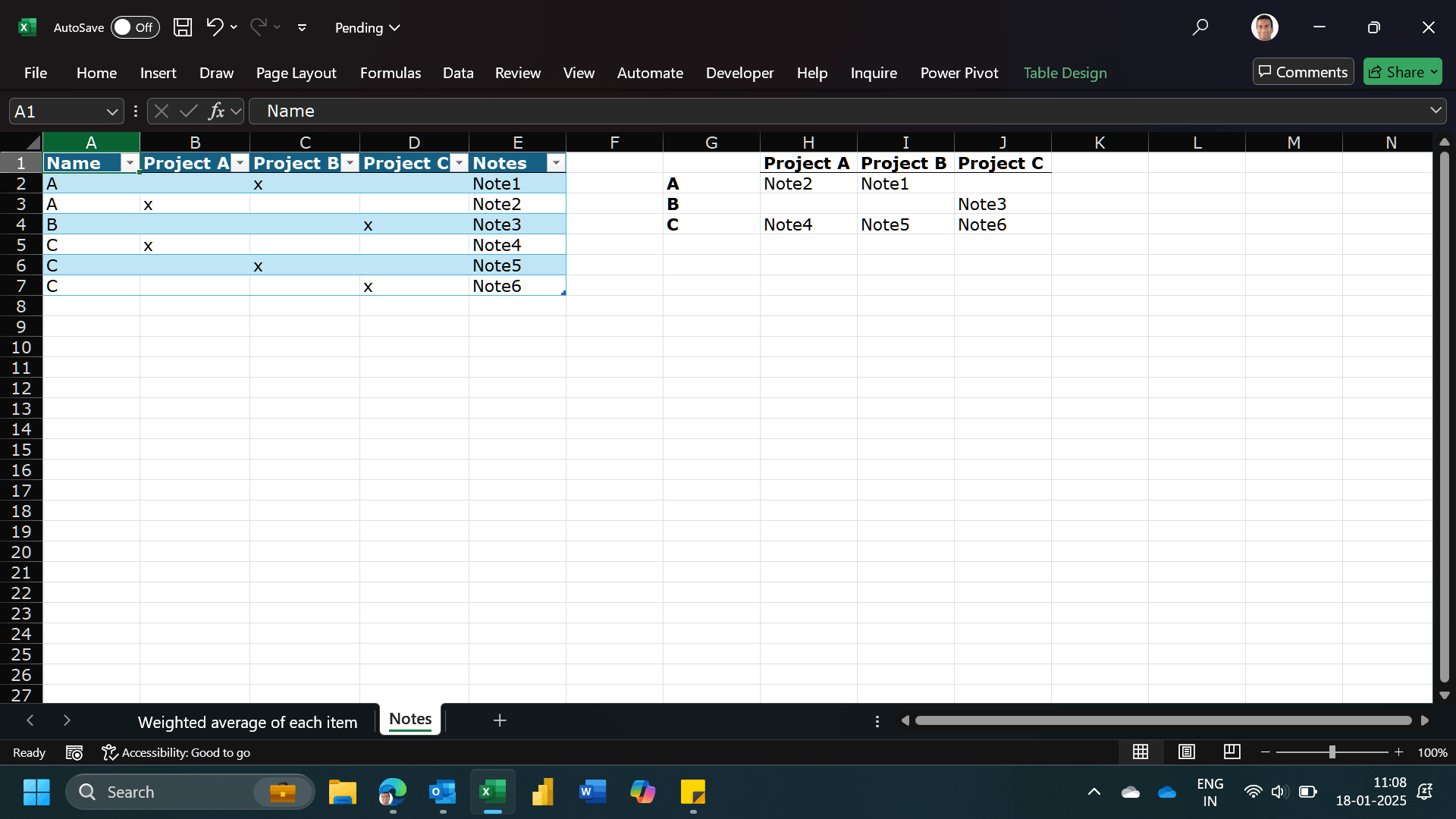Image resolution: width=1456 pixels, height=819 pixels.
Task: Click the Normal view grid icon
Action: pyautogui.click(x=1140, y=752)
